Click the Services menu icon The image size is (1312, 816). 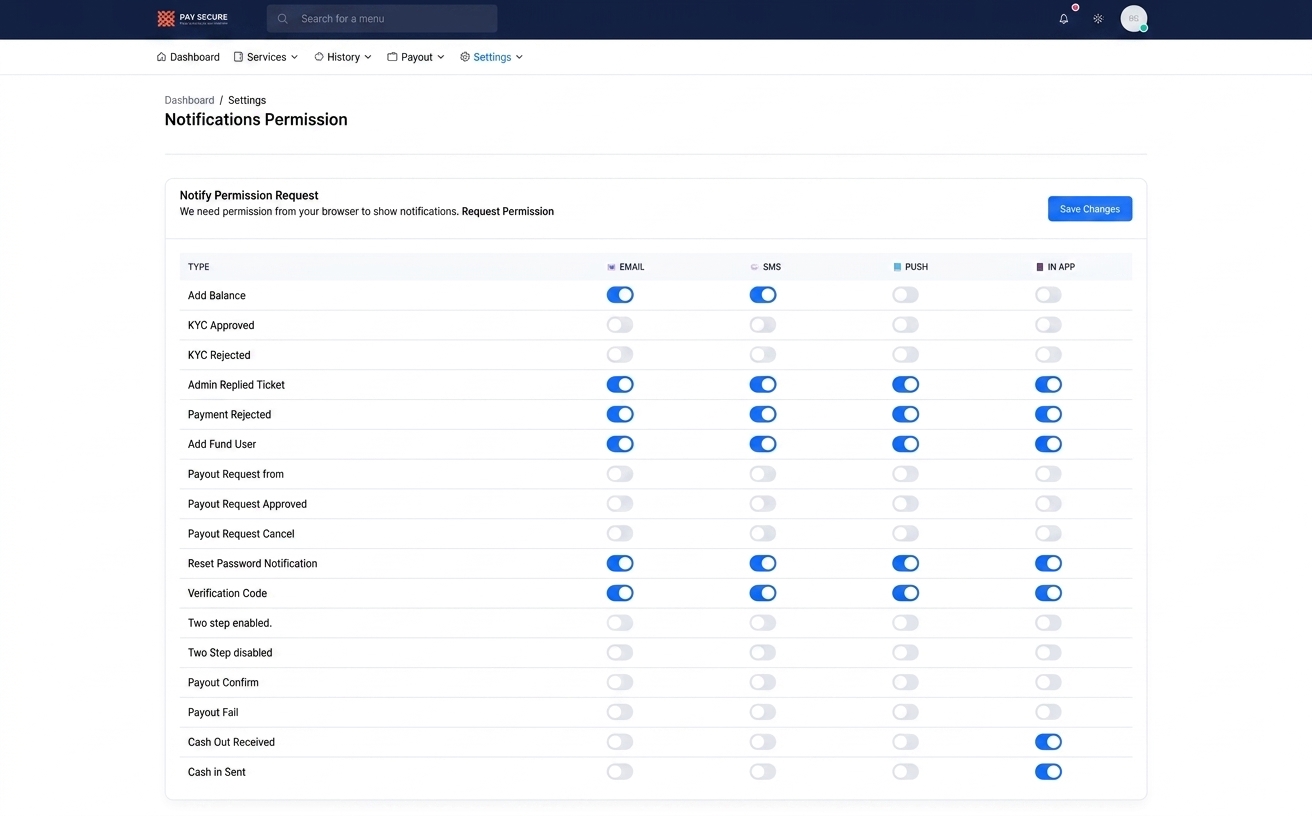pos(238,57)
